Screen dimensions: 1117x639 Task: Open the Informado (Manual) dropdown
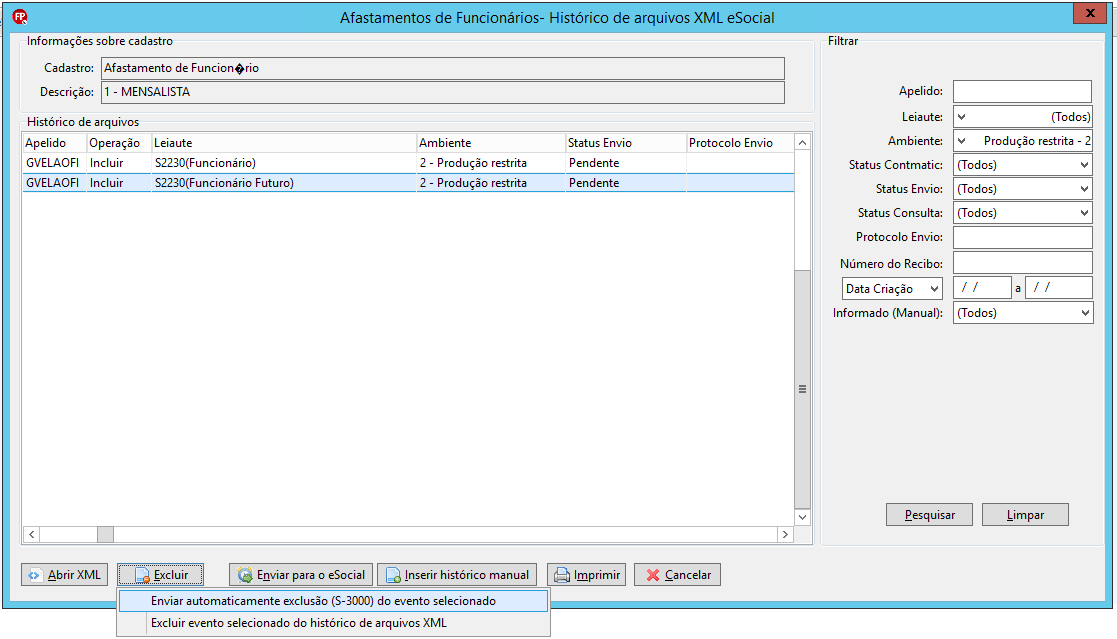point(1022,313)
